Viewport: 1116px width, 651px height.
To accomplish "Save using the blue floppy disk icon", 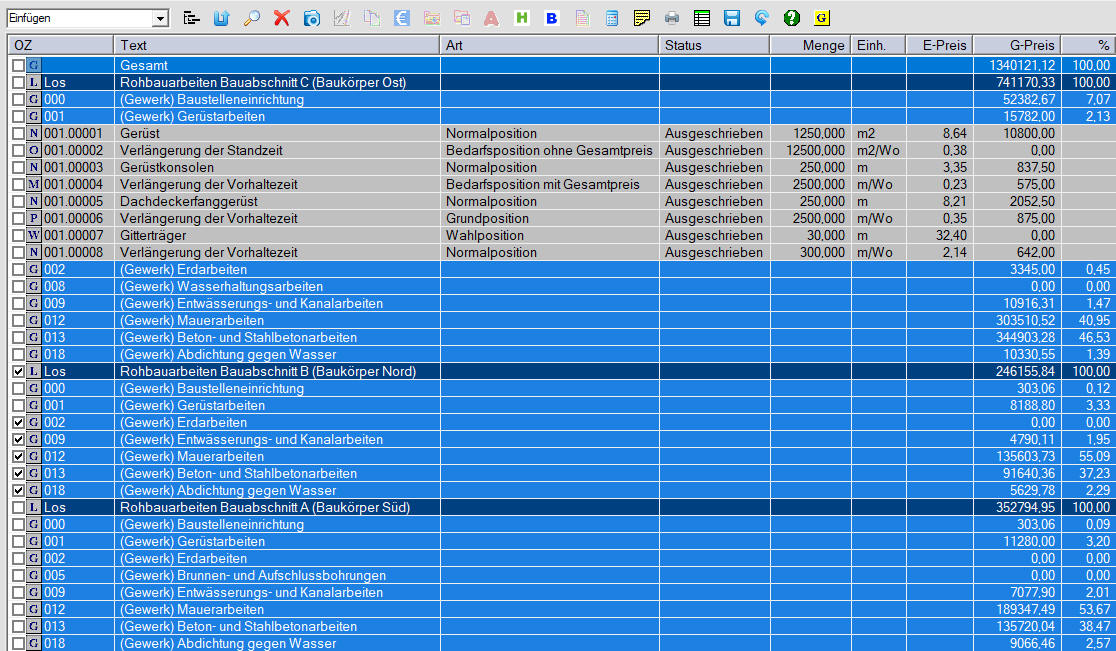I will click(732, 18).
